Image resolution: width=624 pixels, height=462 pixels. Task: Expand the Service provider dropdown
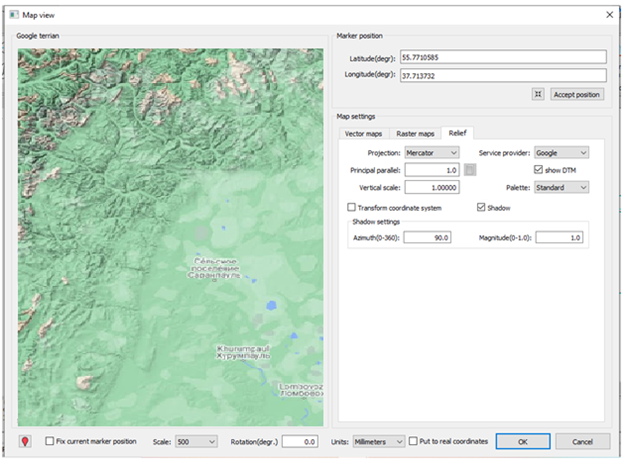coord(561,152)
